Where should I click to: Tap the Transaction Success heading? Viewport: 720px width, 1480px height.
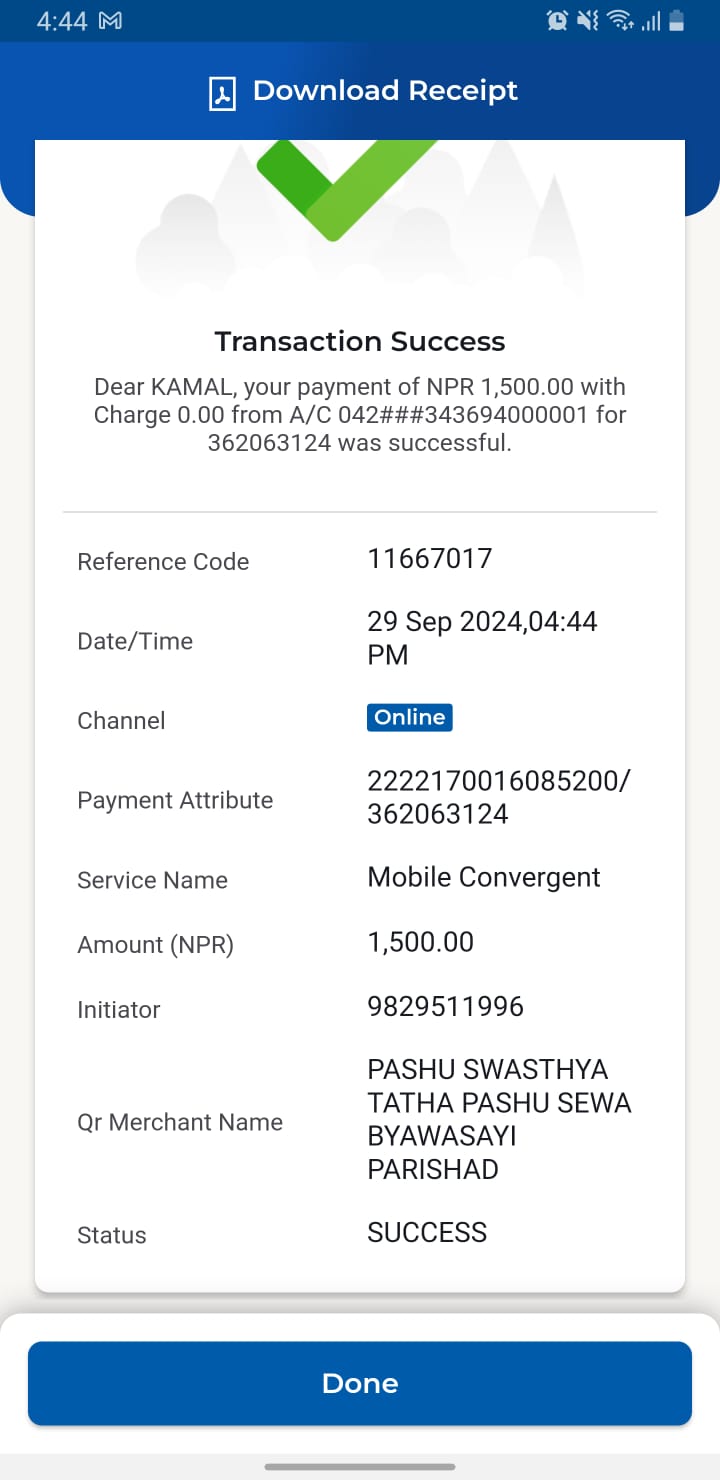point(360,341)
